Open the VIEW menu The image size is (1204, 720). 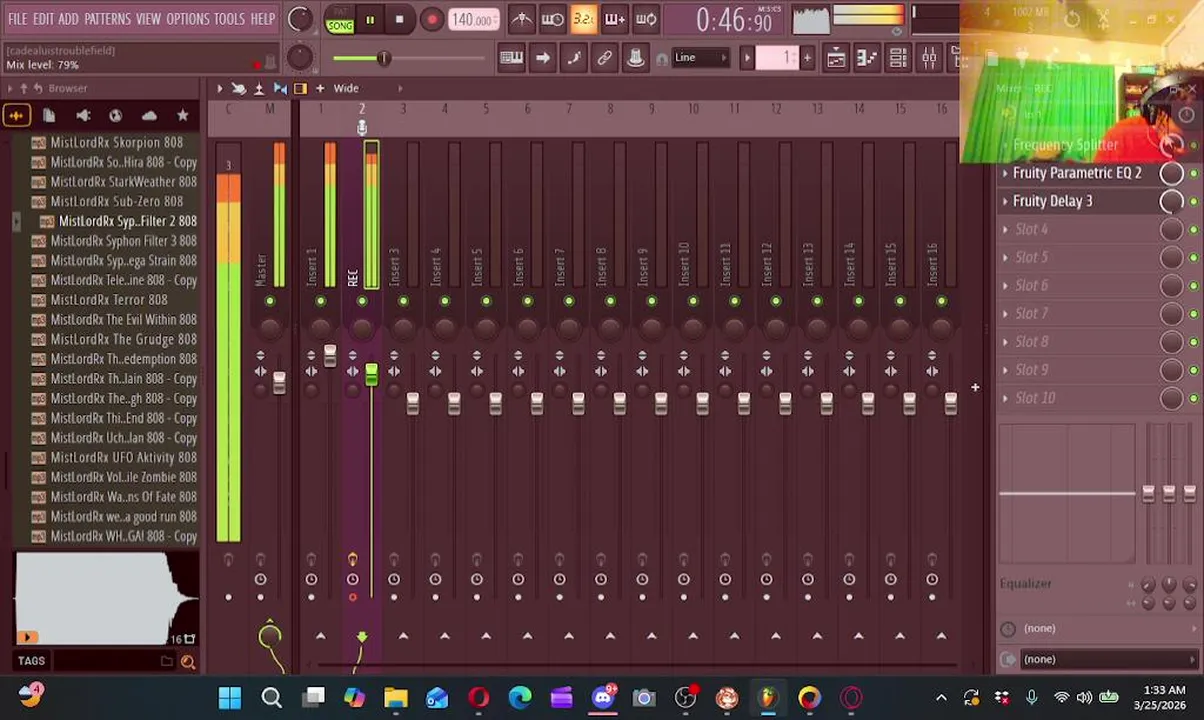tap(148, 19)
